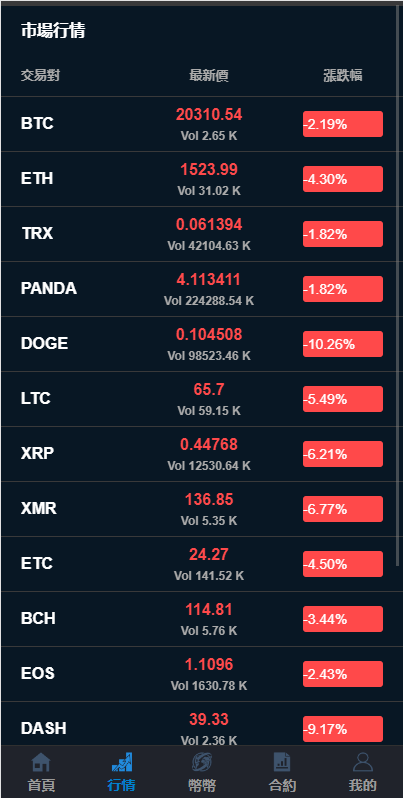Sort by the 漲跌幅 column header
The image size is (403, 798).
pos(342,76)
